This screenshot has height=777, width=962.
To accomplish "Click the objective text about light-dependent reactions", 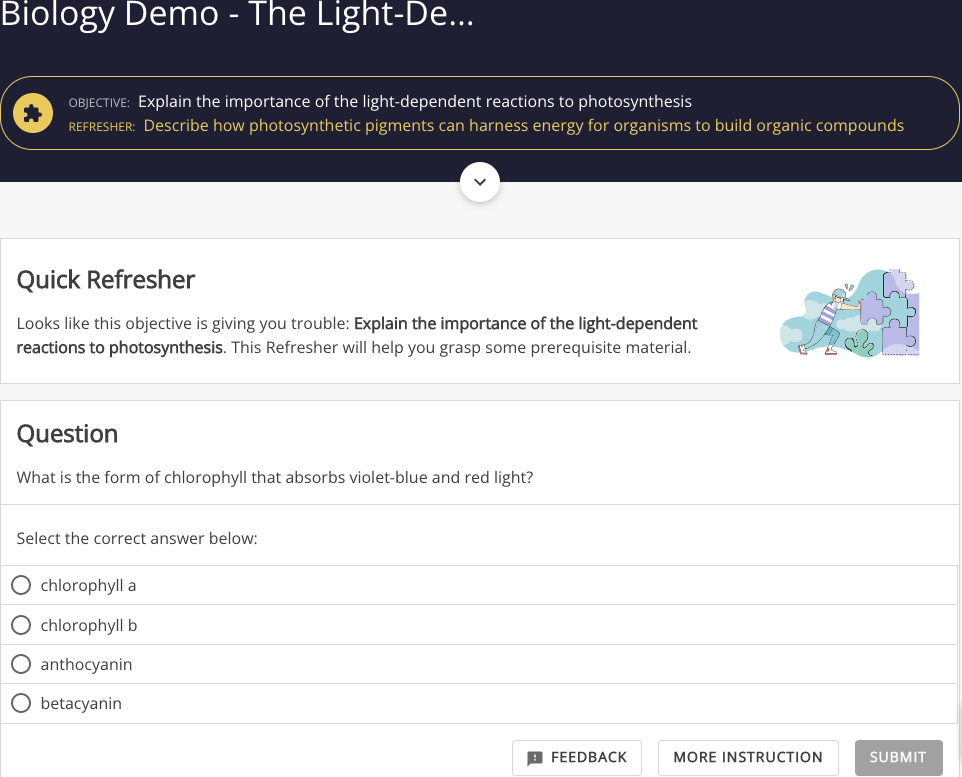I will [415, 101].
